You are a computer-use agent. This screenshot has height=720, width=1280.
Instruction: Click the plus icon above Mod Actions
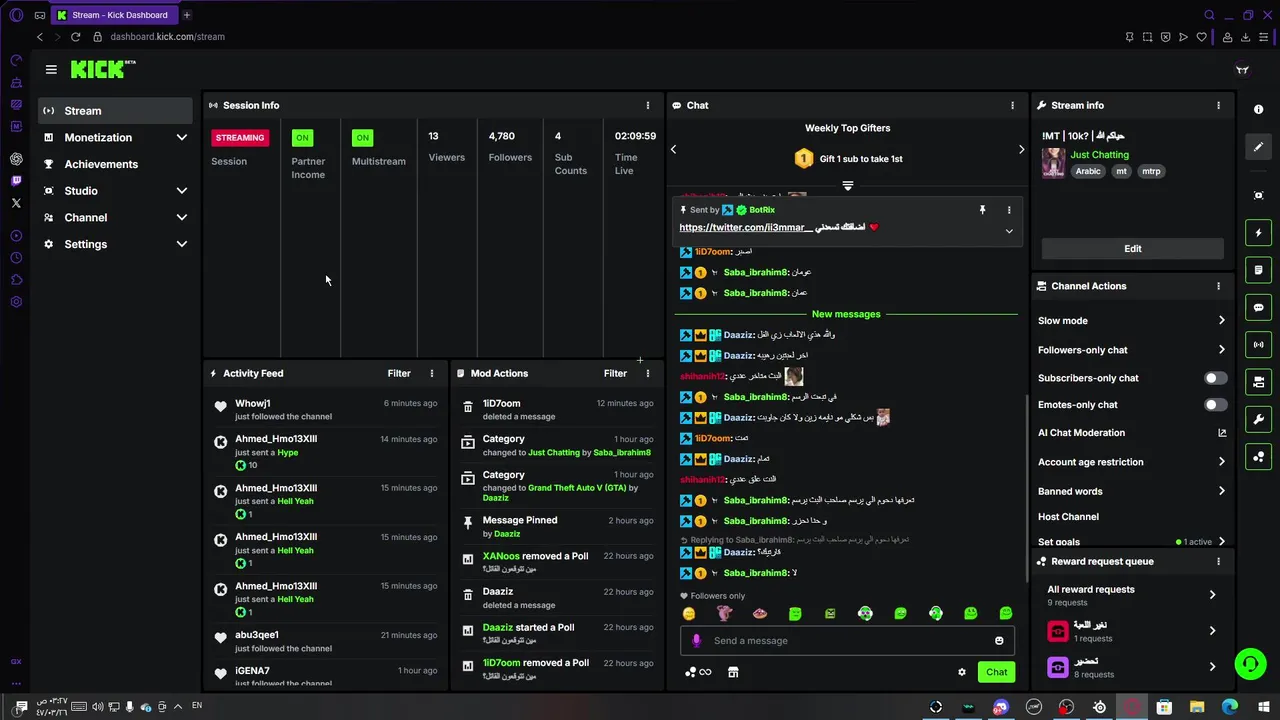[x=640, y=360]
